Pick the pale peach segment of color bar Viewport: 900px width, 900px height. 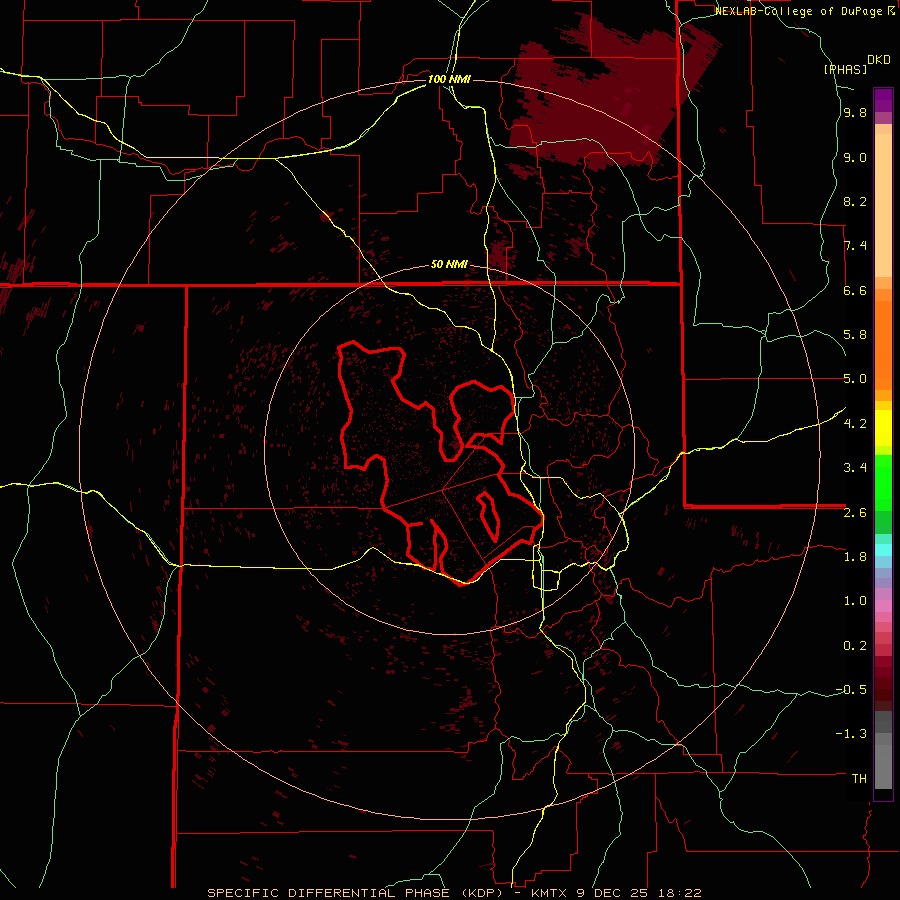point(883,205)
